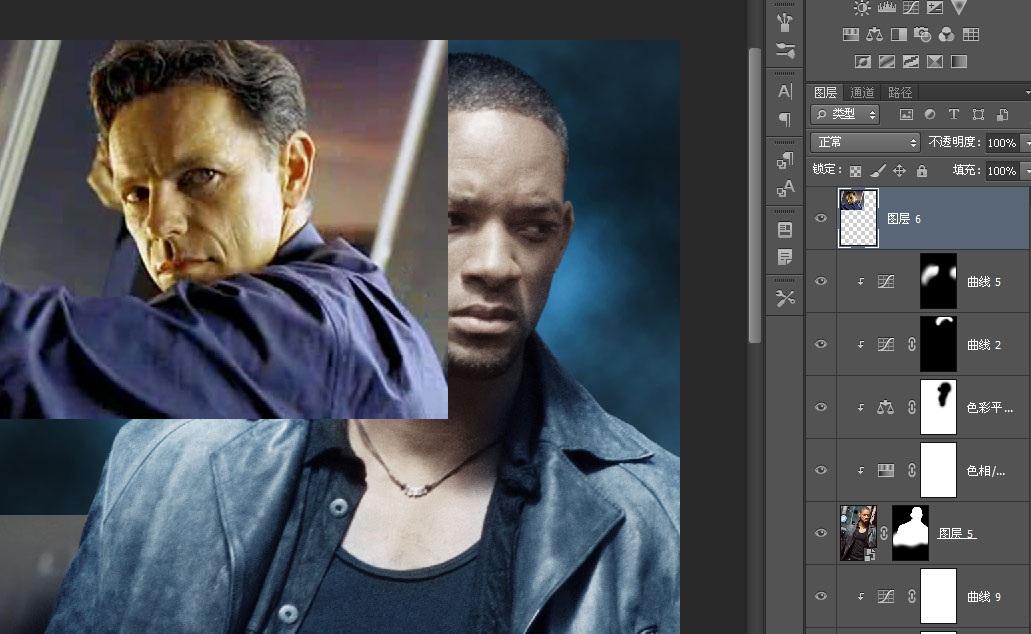
Task: Add a Color Balance adjustment from Adjustments panel
Action: tap(875, 34)
